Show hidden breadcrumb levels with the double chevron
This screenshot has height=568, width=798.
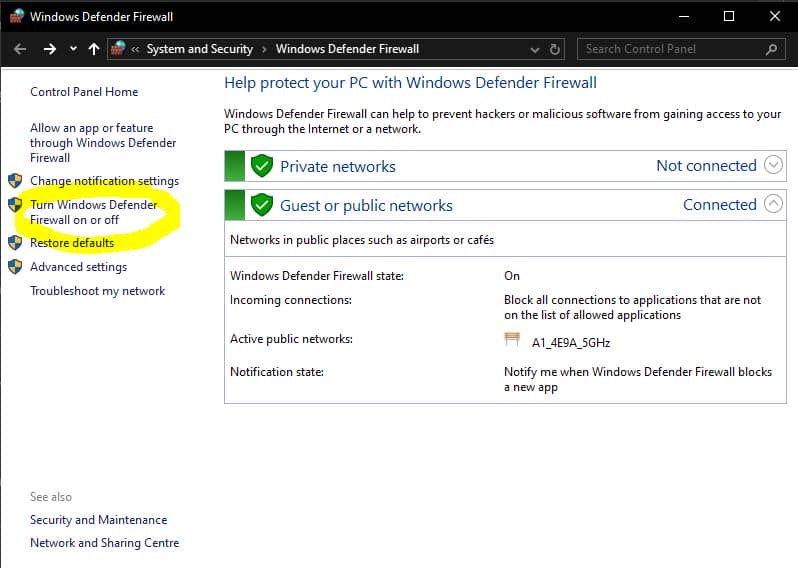[135, 49]
